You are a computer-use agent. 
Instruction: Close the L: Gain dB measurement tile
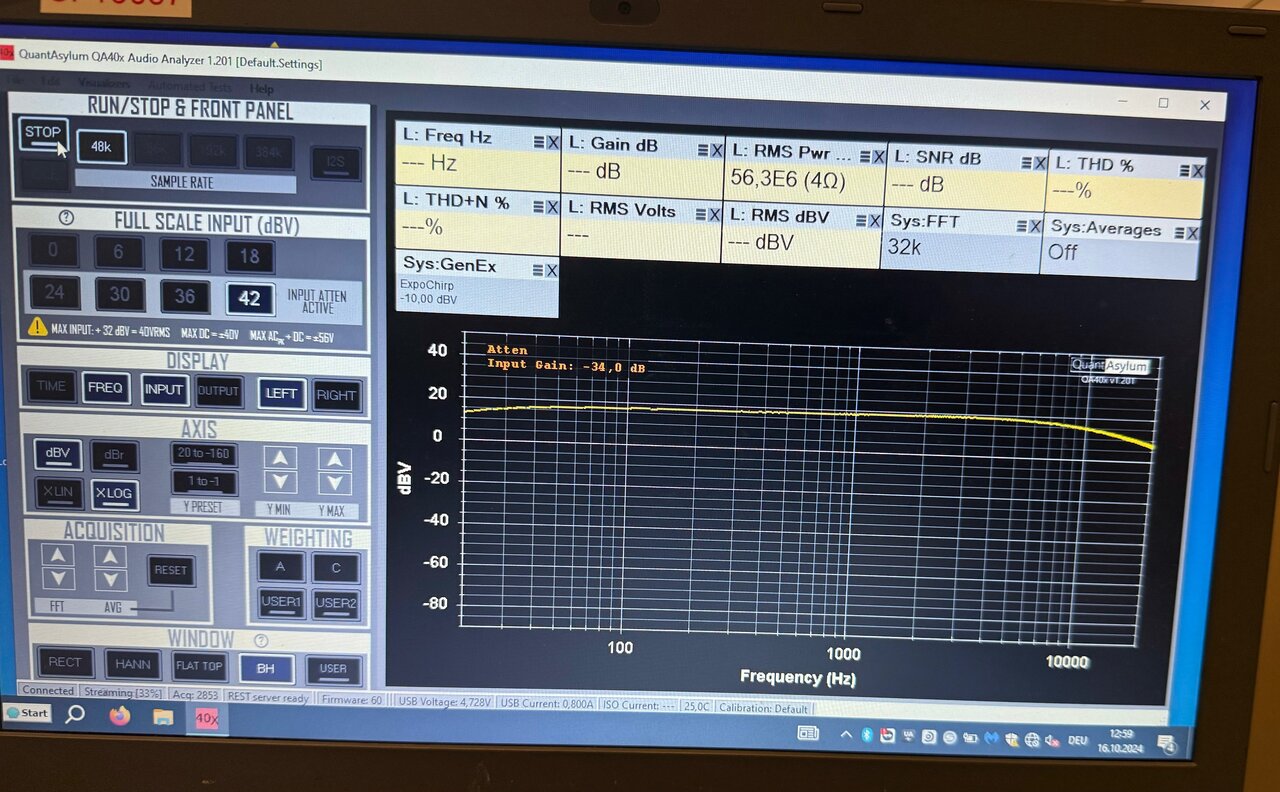coord(716,150)
